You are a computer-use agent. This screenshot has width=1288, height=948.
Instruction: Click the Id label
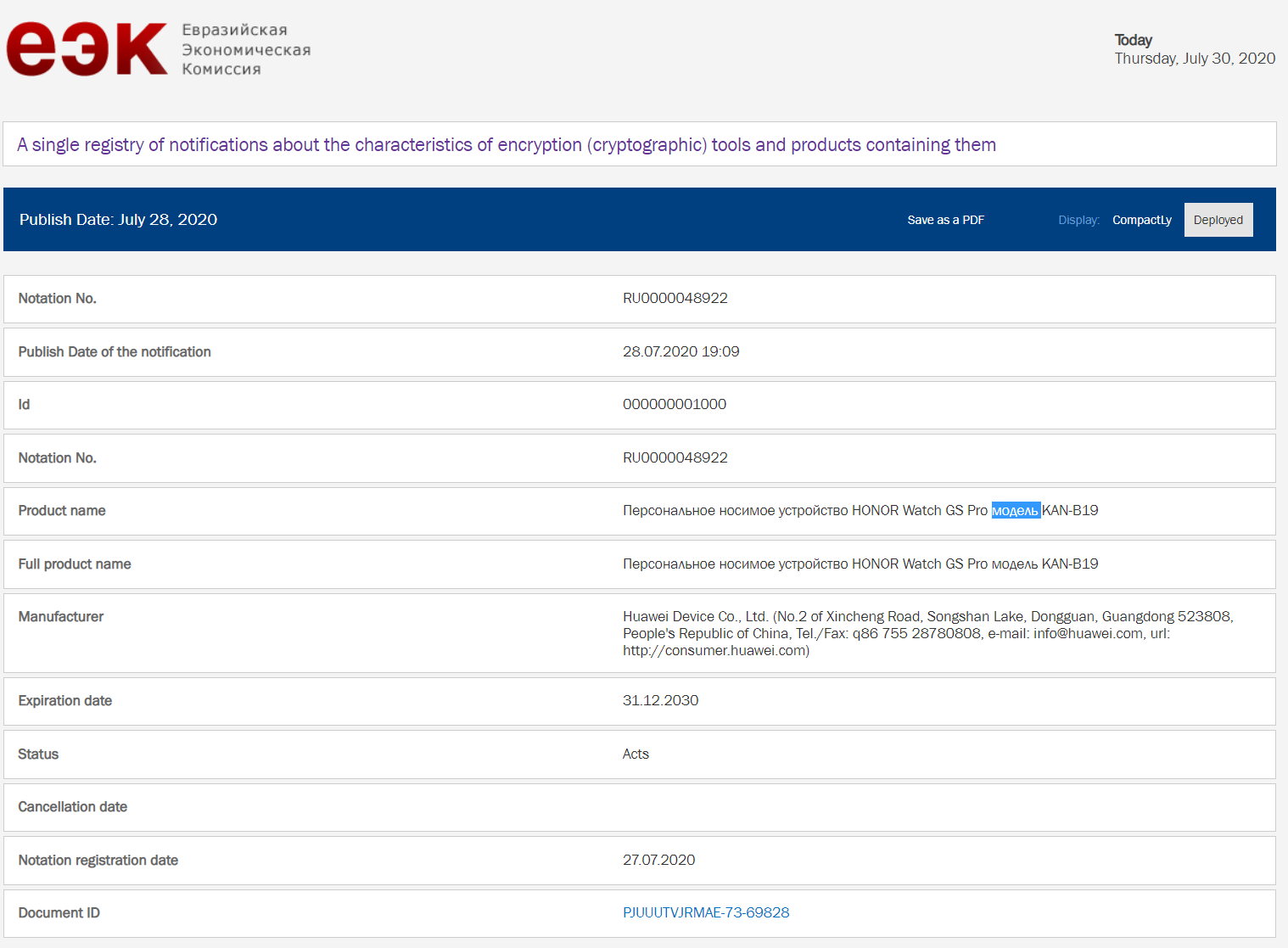pos(24,404)
